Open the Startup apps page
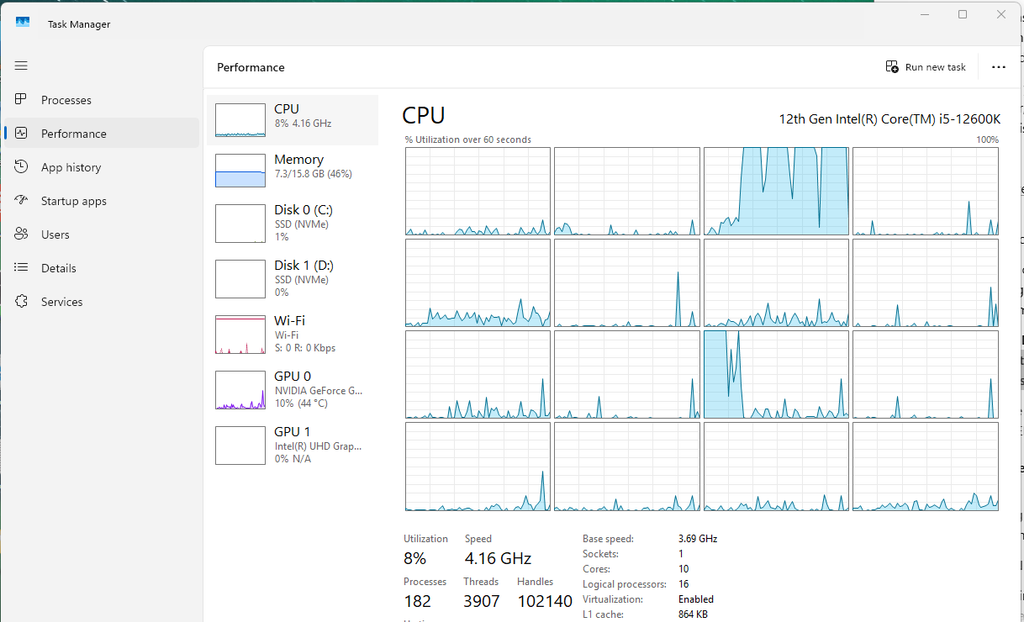Screen dimensions: 1024x622 click(x=101, y=201)
